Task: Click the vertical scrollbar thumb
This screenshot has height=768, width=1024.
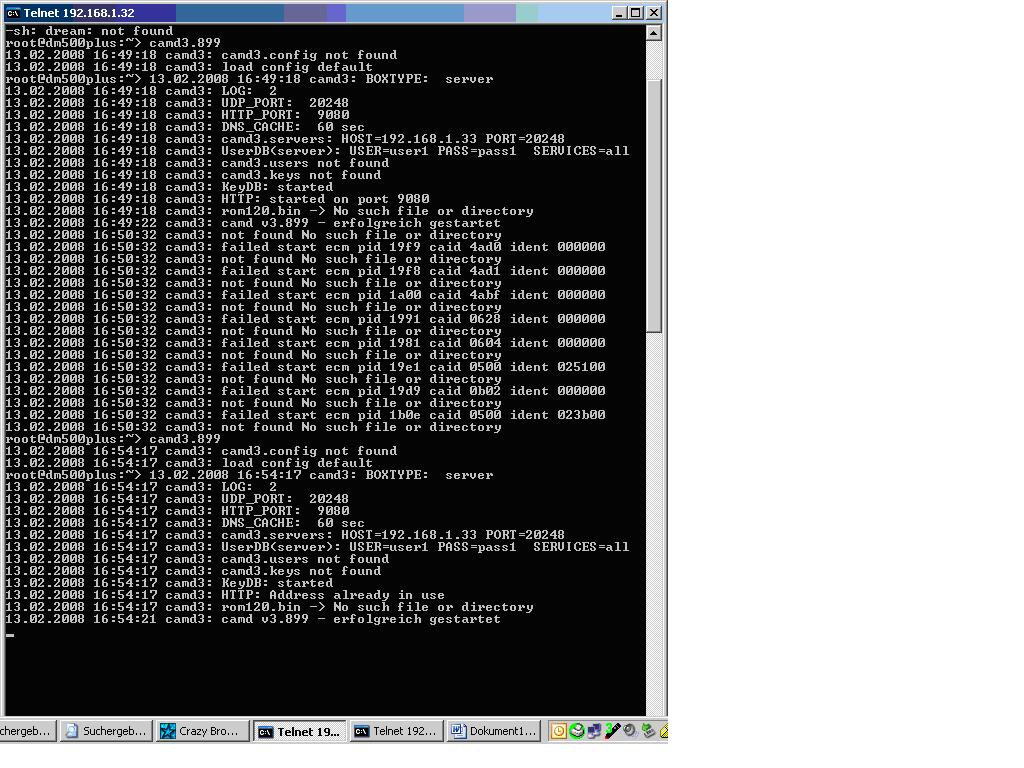Action: (x=654, y=205)
